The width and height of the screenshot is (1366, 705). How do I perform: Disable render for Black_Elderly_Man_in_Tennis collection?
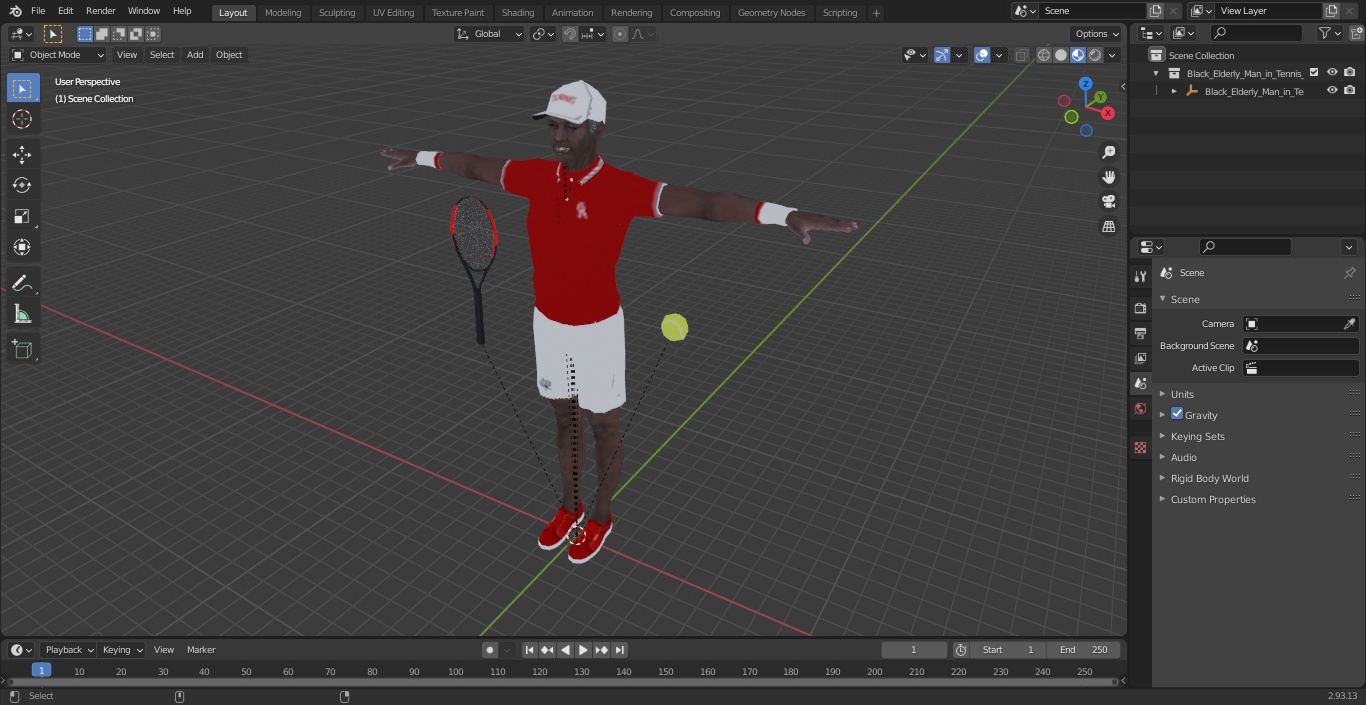(1350, 73)
